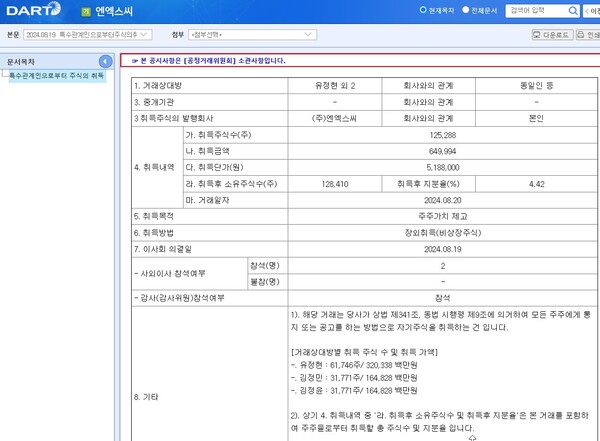Viewport: 600px width, 441px height.
Task: Click the tree node icon beside 특수관계인으로부터
Action: pyautogui.click(x=5, y=76)
